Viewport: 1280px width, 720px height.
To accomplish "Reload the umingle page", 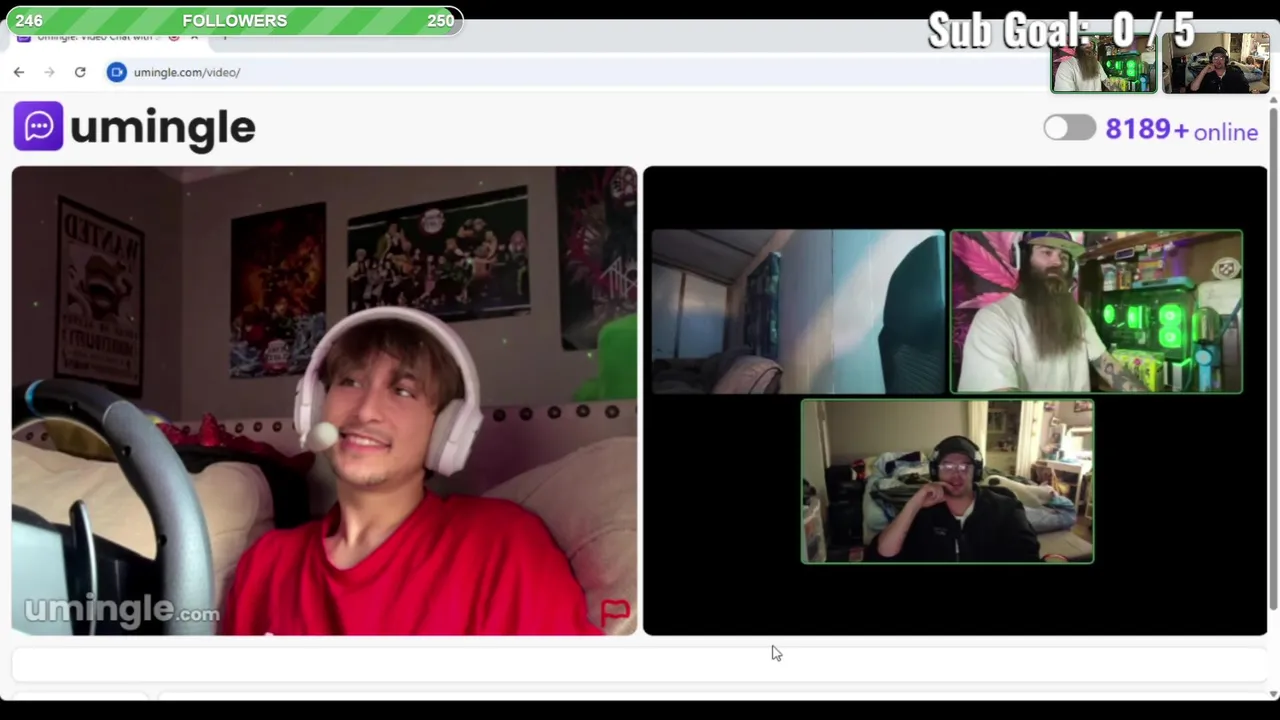I will coord(80,72).
